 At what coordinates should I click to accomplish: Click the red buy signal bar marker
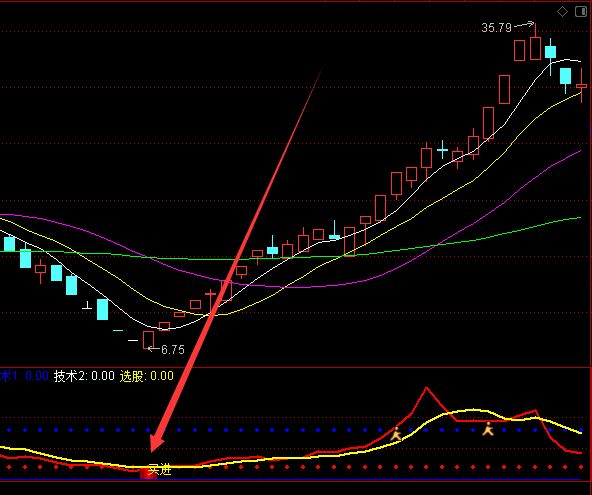coord(148,473)
